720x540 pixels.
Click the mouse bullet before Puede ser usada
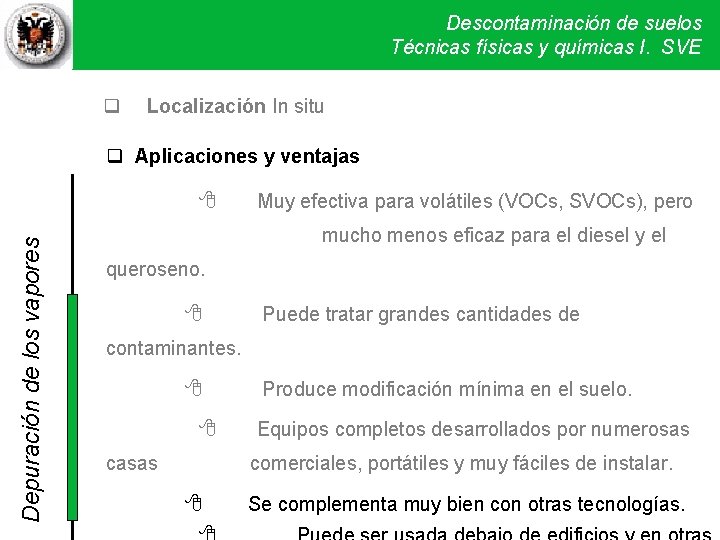pyautogui.click(x=208, y=533)
